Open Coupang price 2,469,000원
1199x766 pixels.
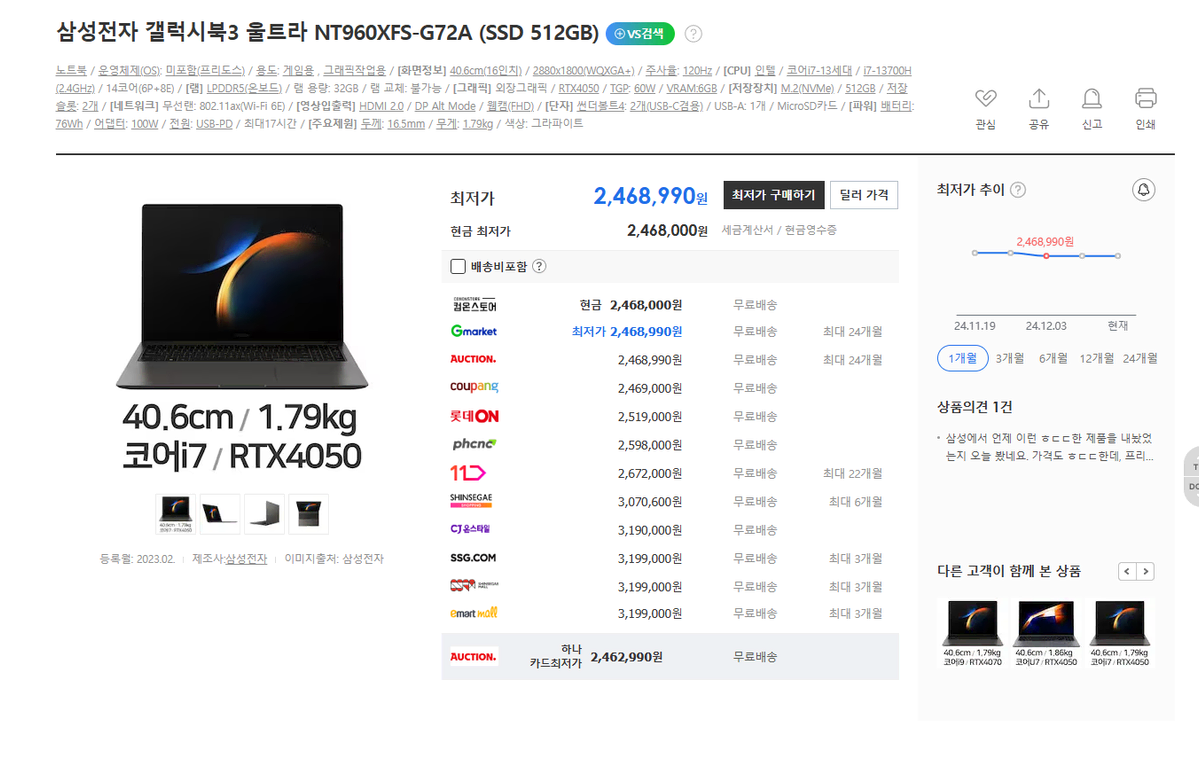pyautogui.click(x=650, y=388)
